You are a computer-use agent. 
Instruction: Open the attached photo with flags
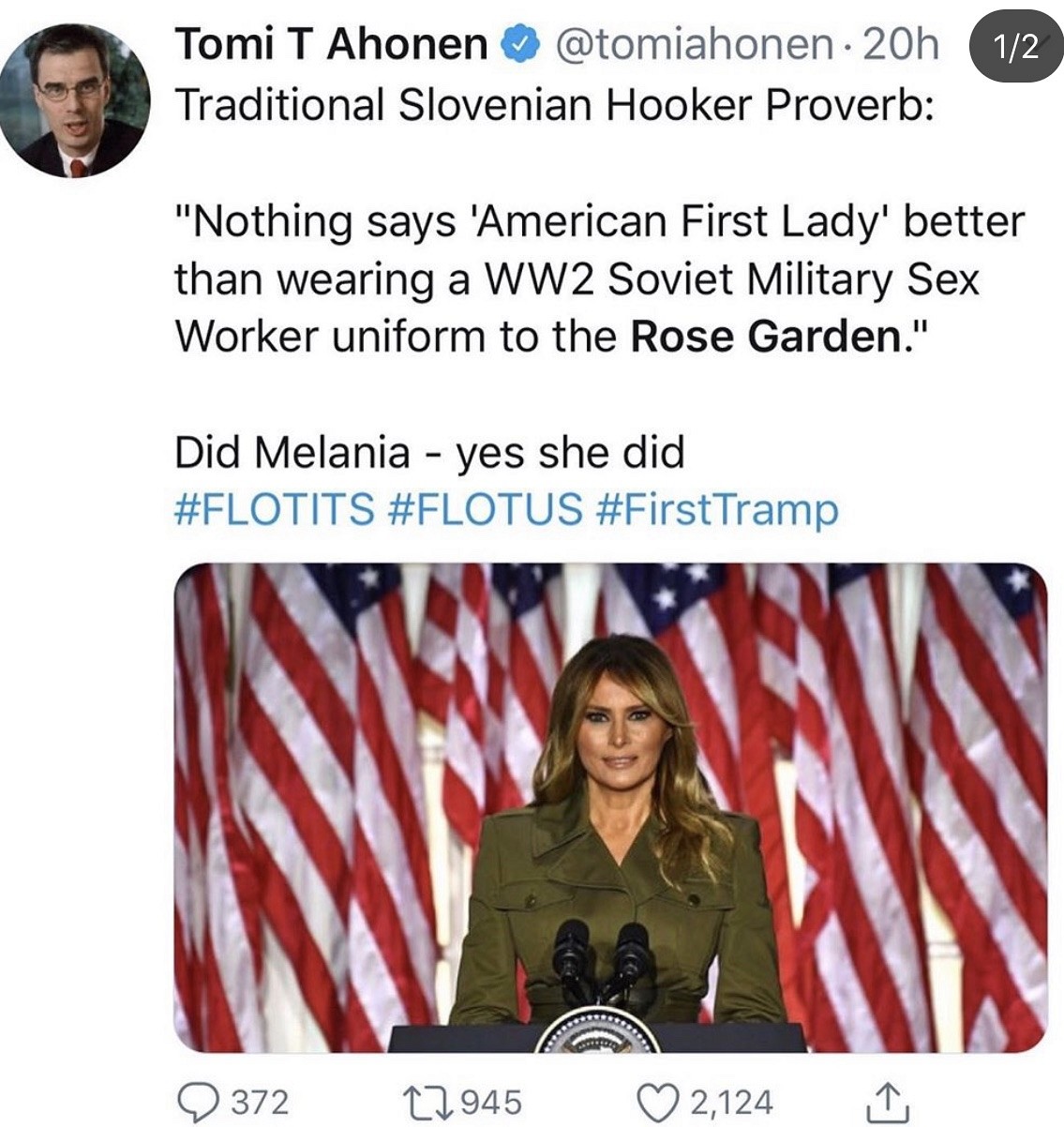(610, 807)
